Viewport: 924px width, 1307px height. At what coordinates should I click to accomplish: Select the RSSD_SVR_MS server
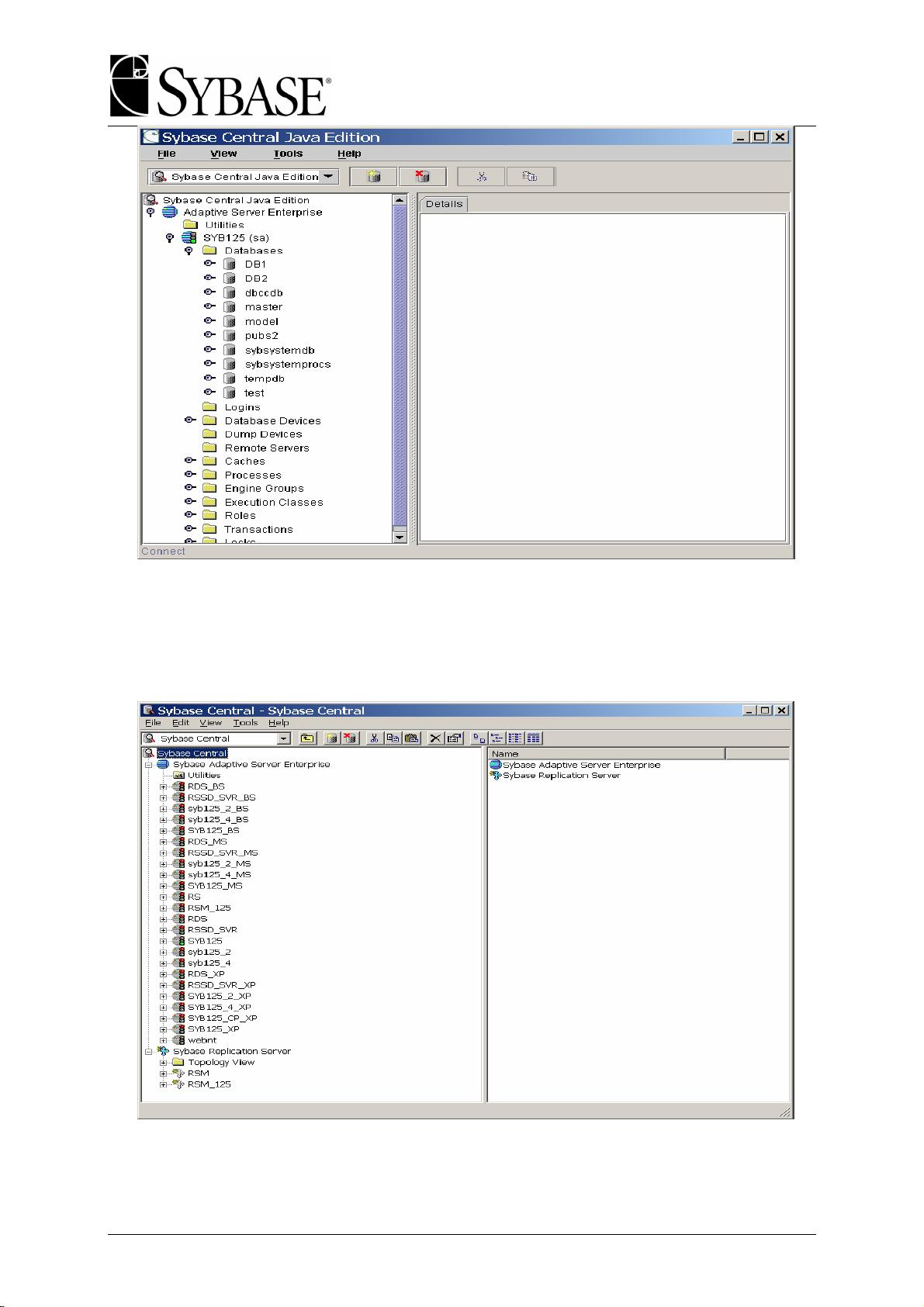(x=223, y=852)
